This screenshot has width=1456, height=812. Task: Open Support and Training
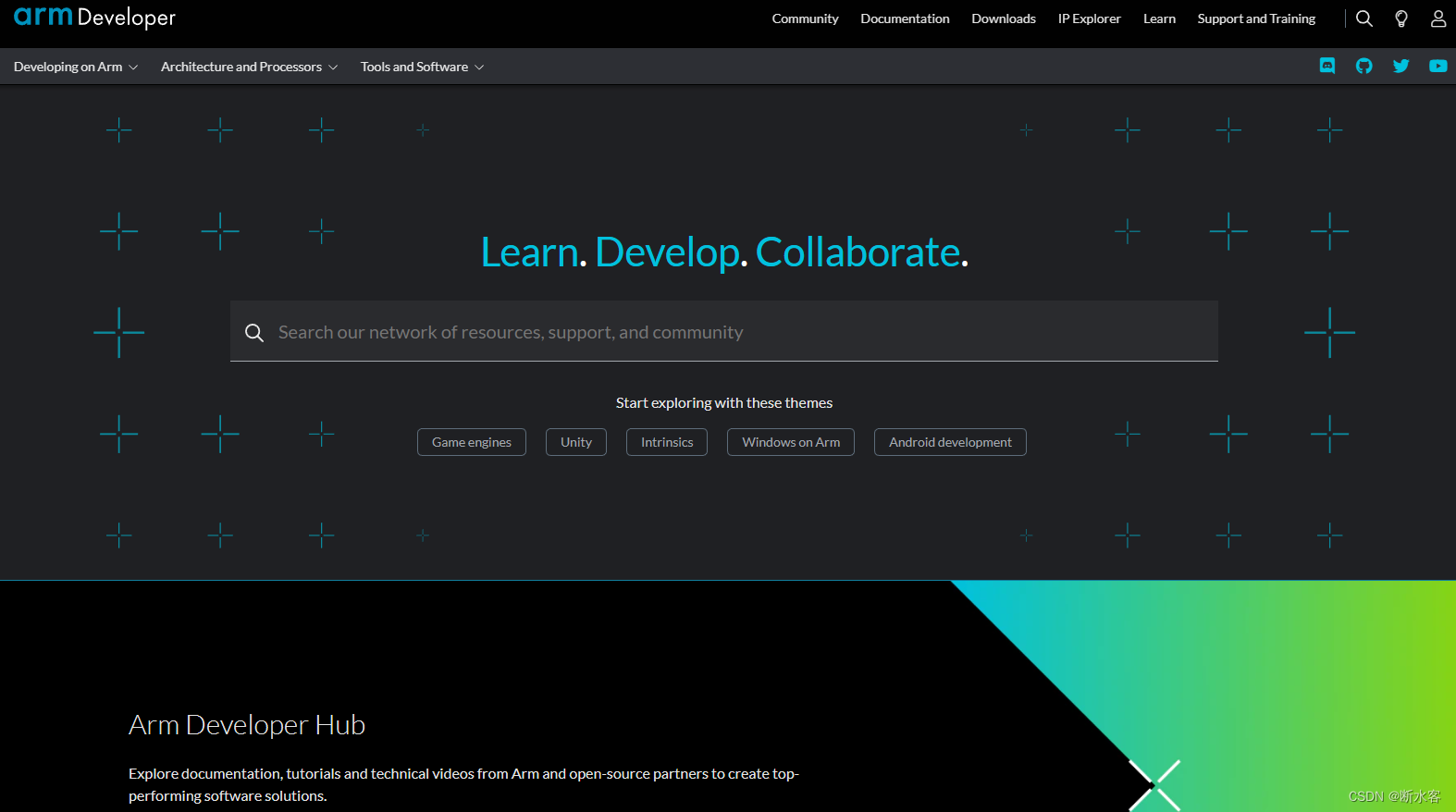pos(1256,18)
